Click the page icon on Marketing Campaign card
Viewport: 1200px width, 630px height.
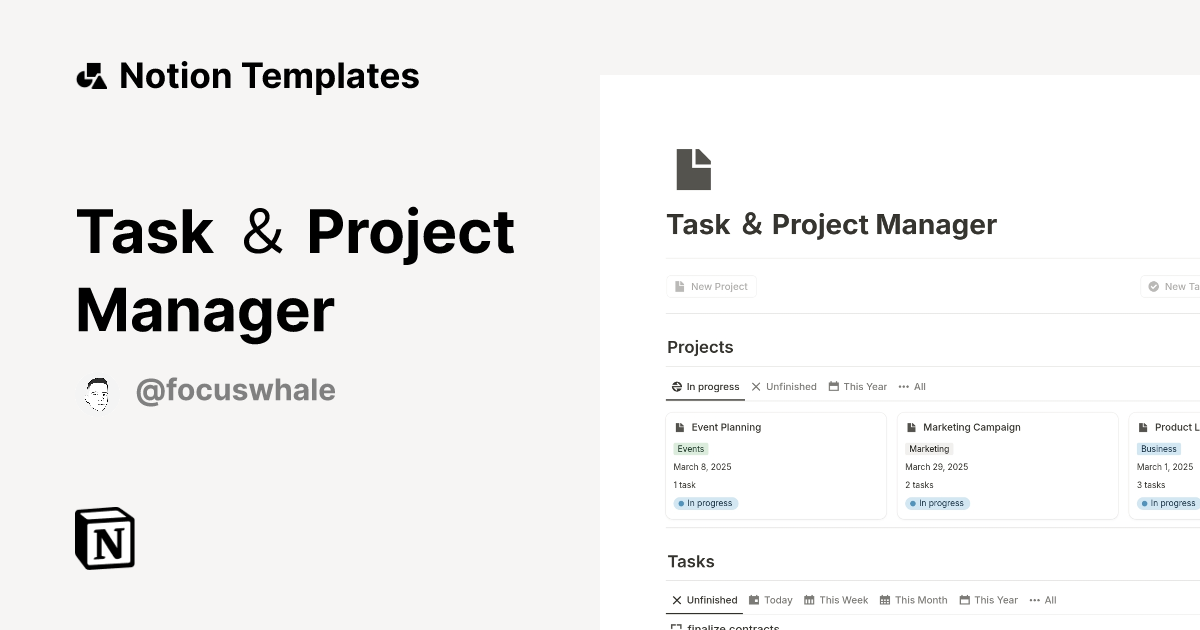[912, 427]
